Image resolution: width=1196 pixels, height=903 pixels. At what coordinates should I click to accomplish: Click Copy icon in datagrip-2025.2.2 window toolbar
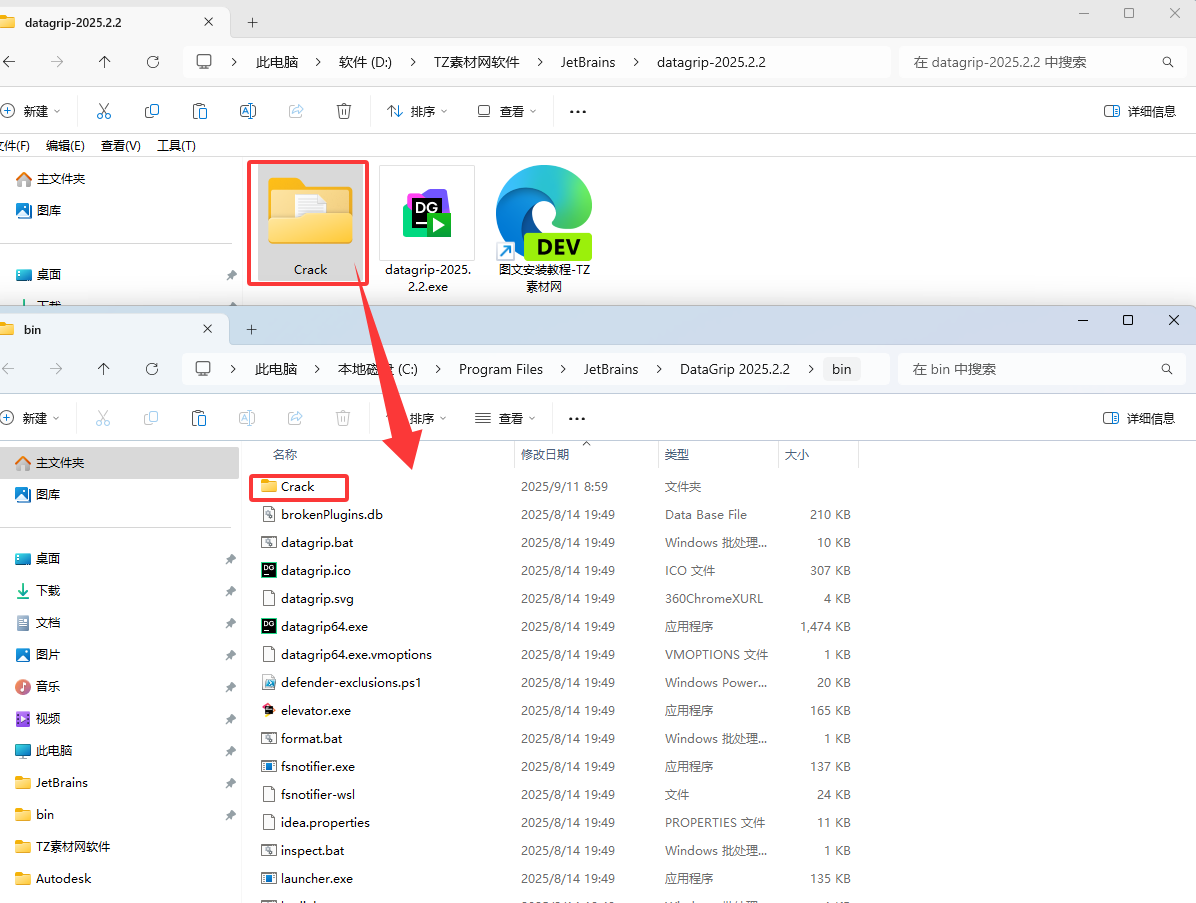tap(152, 111)
